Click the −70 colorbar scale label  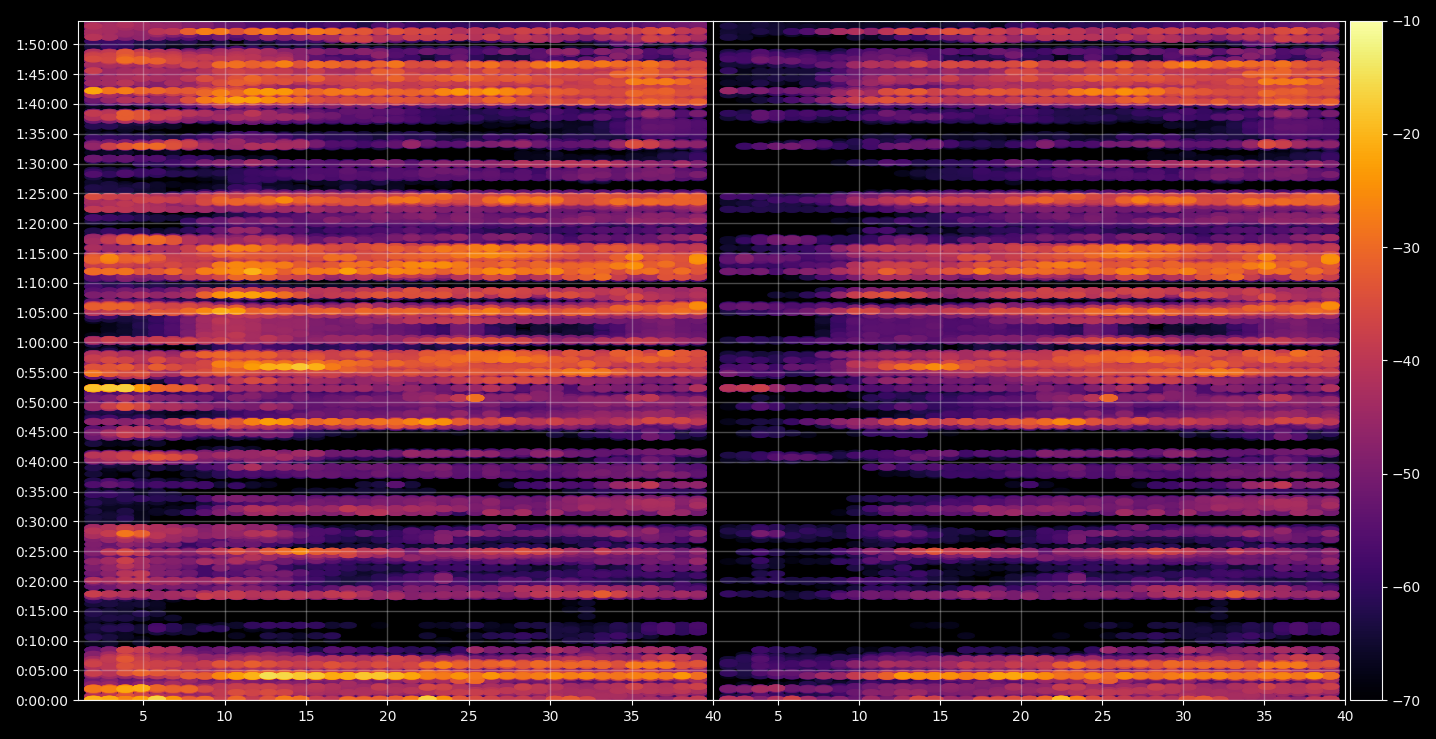1406,701
